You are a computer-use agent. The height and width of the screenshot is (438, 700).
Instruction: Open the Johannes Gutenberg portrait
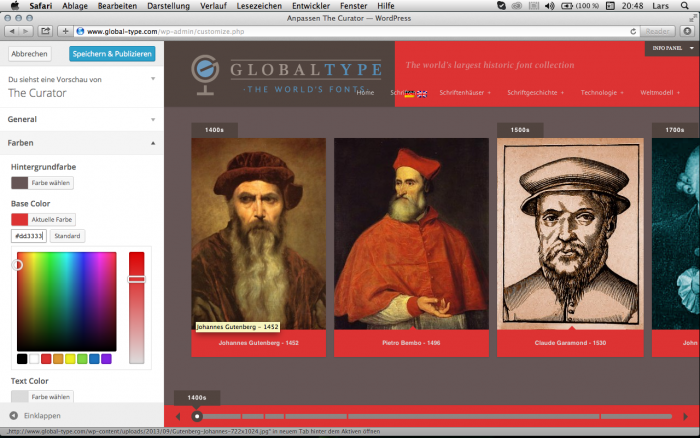pos(258,234)
